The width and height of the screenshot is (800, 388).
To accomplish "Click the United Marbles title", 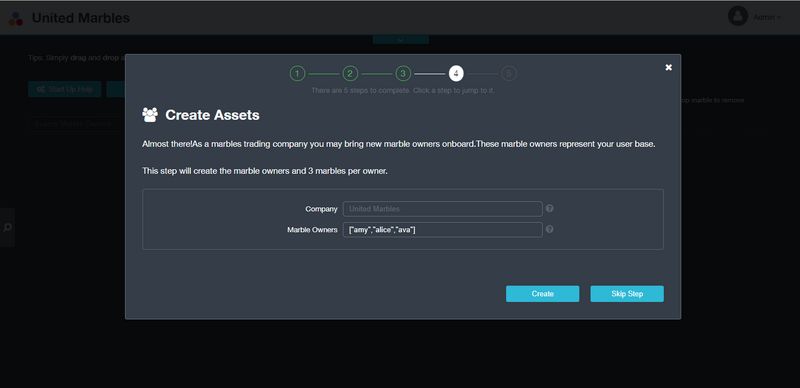I will tap(81, 18).
